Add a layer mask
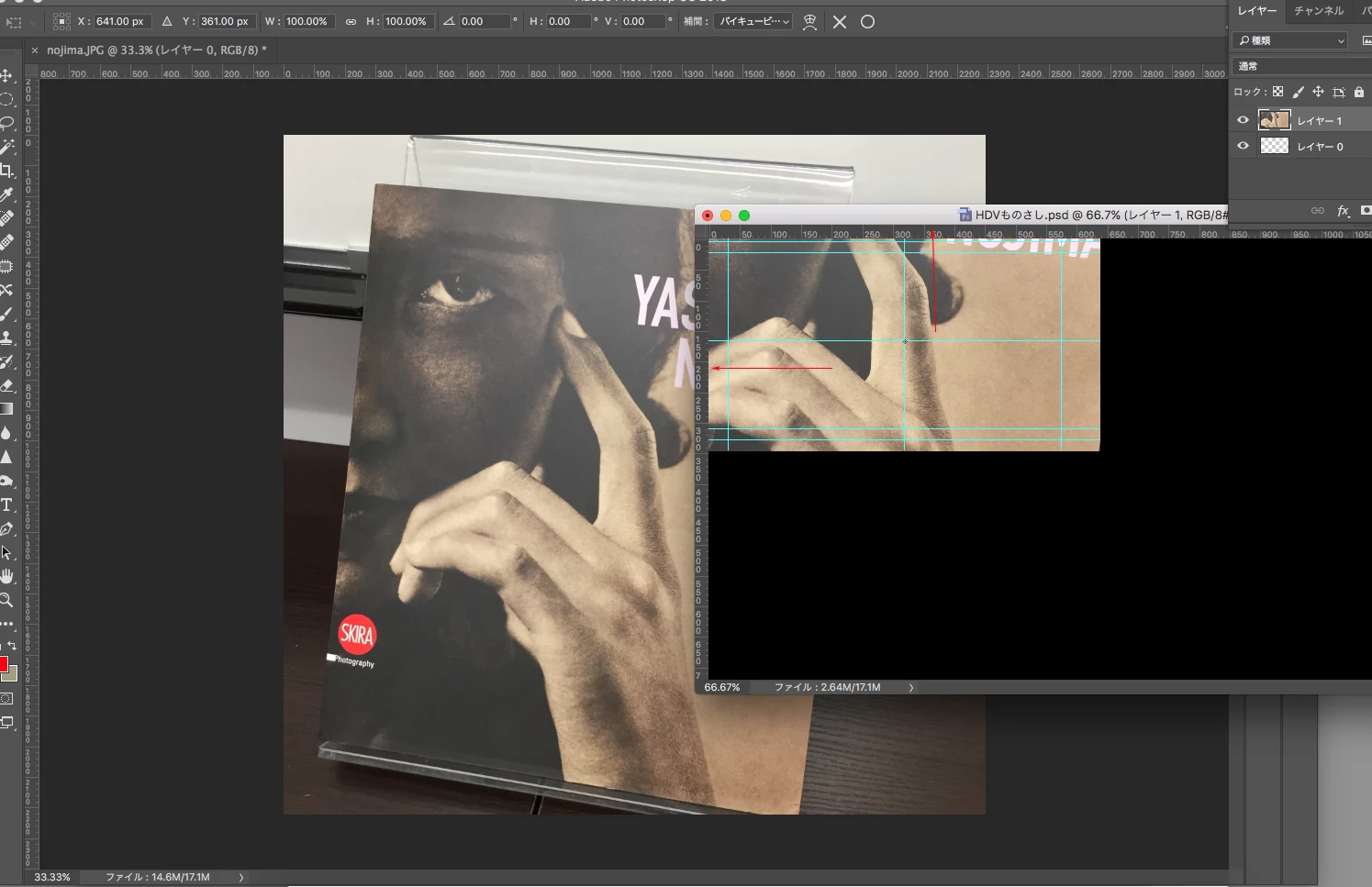The height and width of the screenshot is (887, 1372). tap(1366, 211)
